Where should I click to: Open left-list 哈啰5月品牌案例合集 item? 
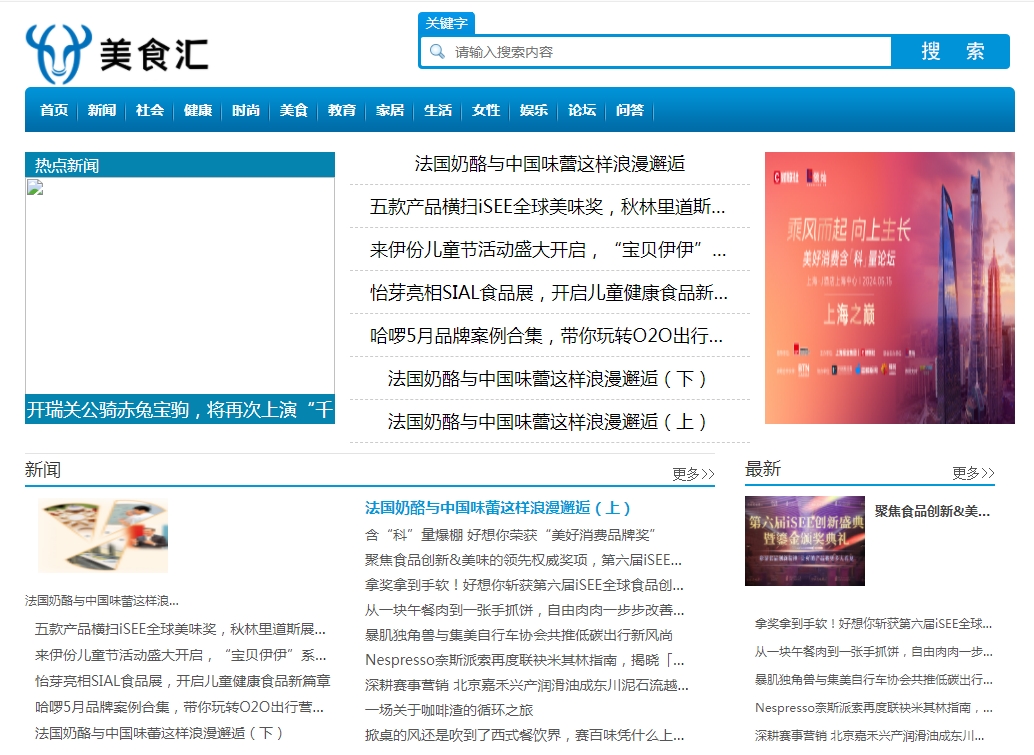(x=179, y=707)
